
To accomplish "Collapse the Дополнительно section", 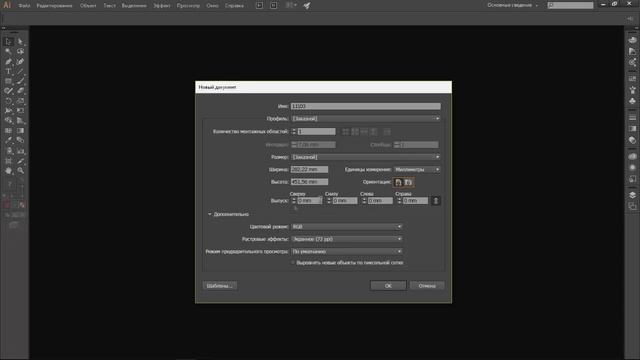I will 210,214.
